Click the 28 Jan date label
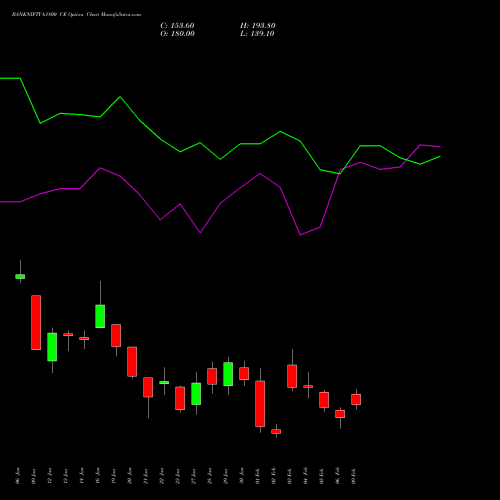This screenshot has width=500, height=500. pos(210,476)
